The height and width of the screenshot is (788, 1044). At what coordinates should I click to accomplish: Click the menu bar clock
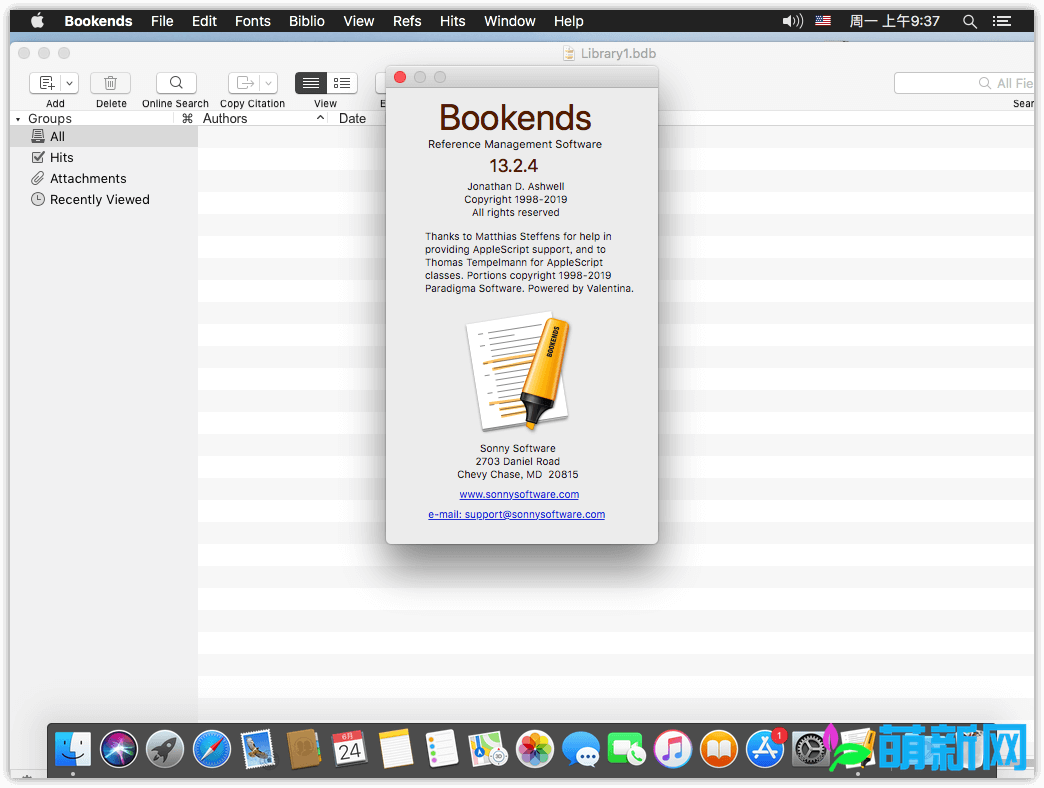(894, 21)
